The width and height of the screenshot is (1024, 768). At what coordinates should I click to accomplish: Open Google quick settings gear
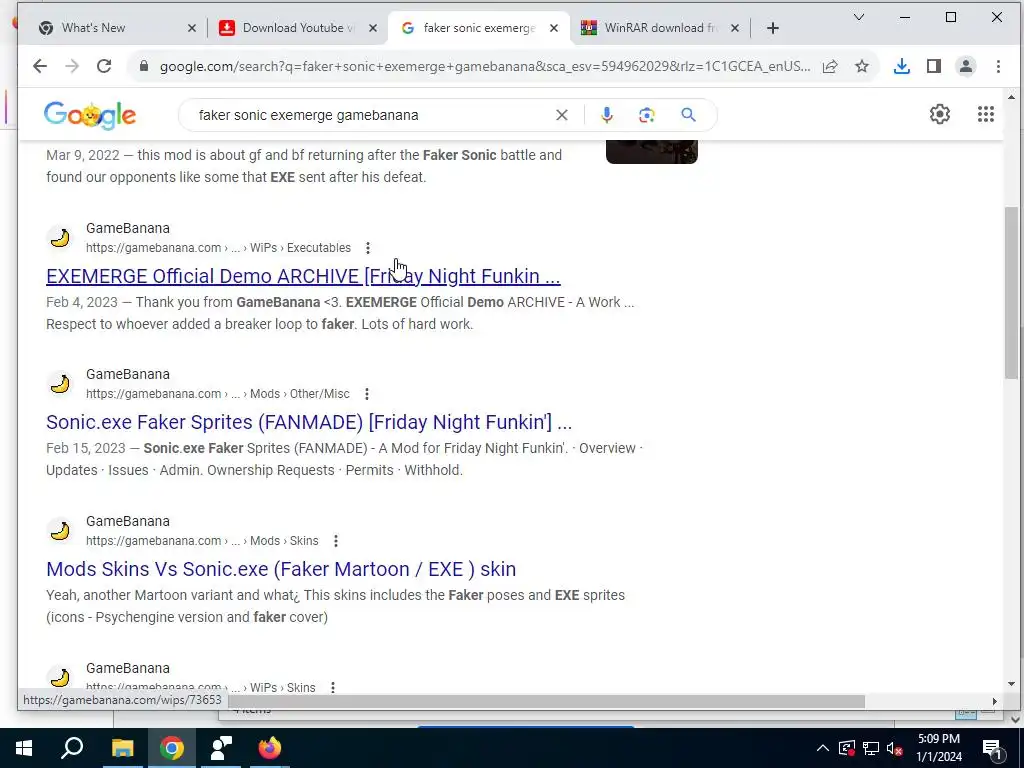[940, 114]
